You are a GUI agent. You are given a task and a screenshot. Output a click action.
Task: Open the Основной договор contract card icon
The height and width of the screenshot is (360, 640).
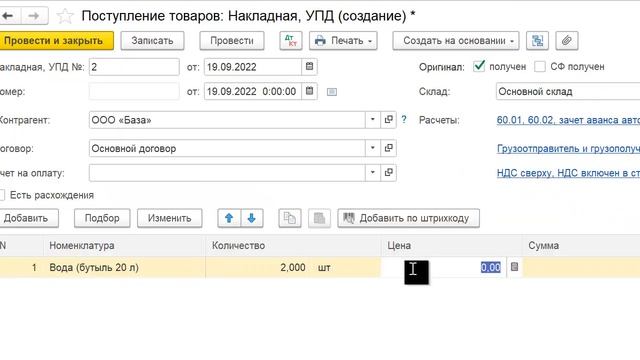(x=389, y=148)
